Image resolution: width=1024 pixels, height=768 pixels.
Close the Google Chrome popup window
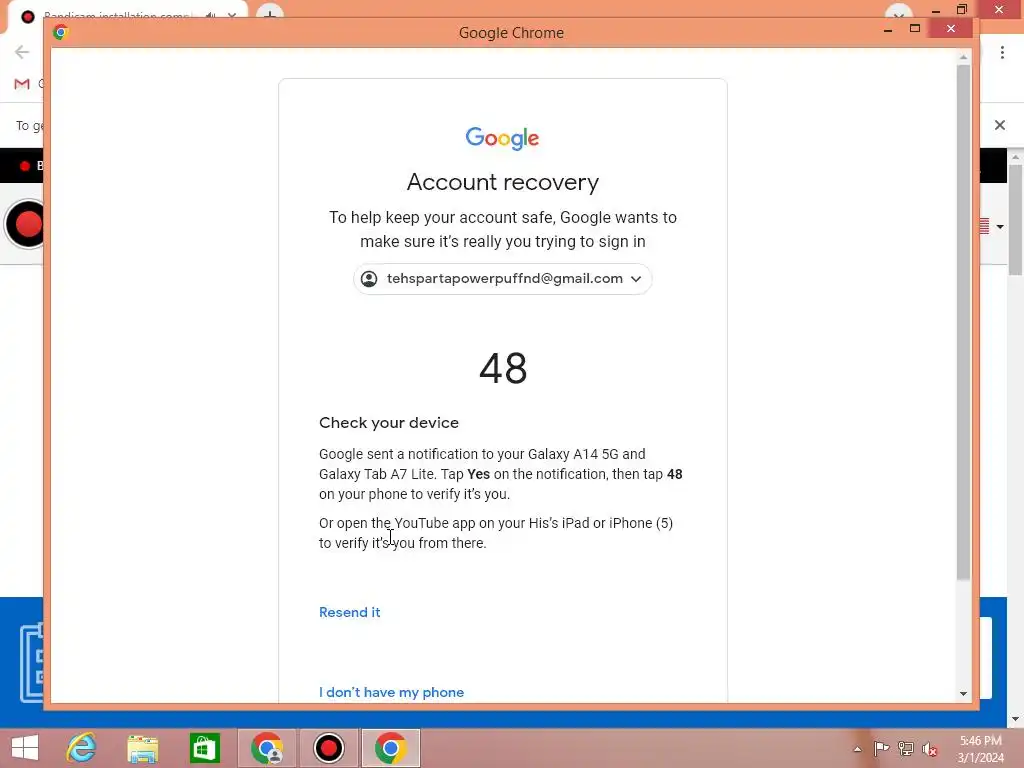(x=951, y=28)
